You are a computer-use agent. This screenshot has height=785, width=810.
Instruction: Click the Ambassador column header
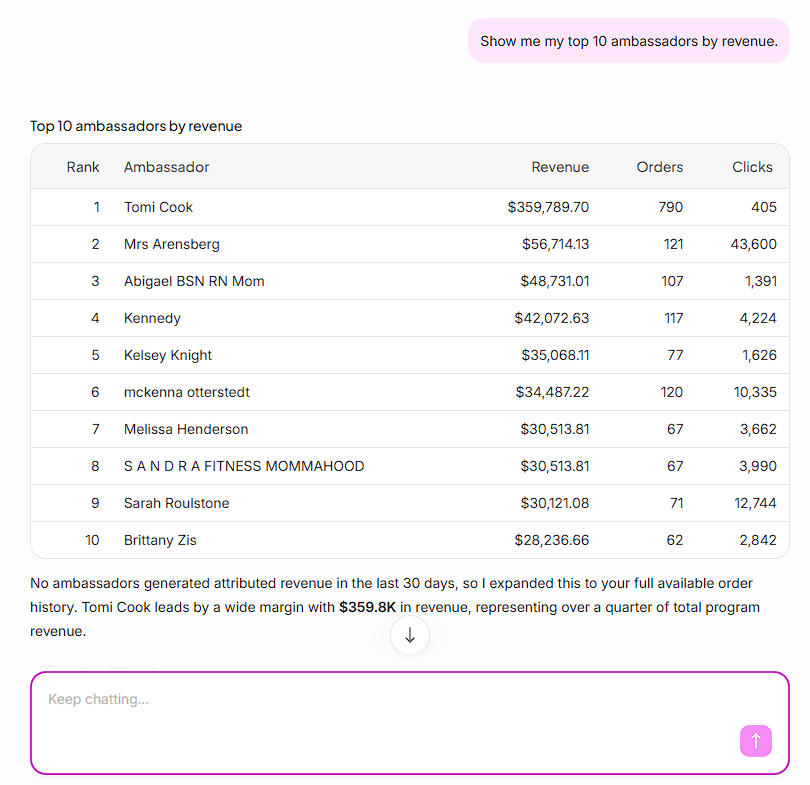pos(166,167)
